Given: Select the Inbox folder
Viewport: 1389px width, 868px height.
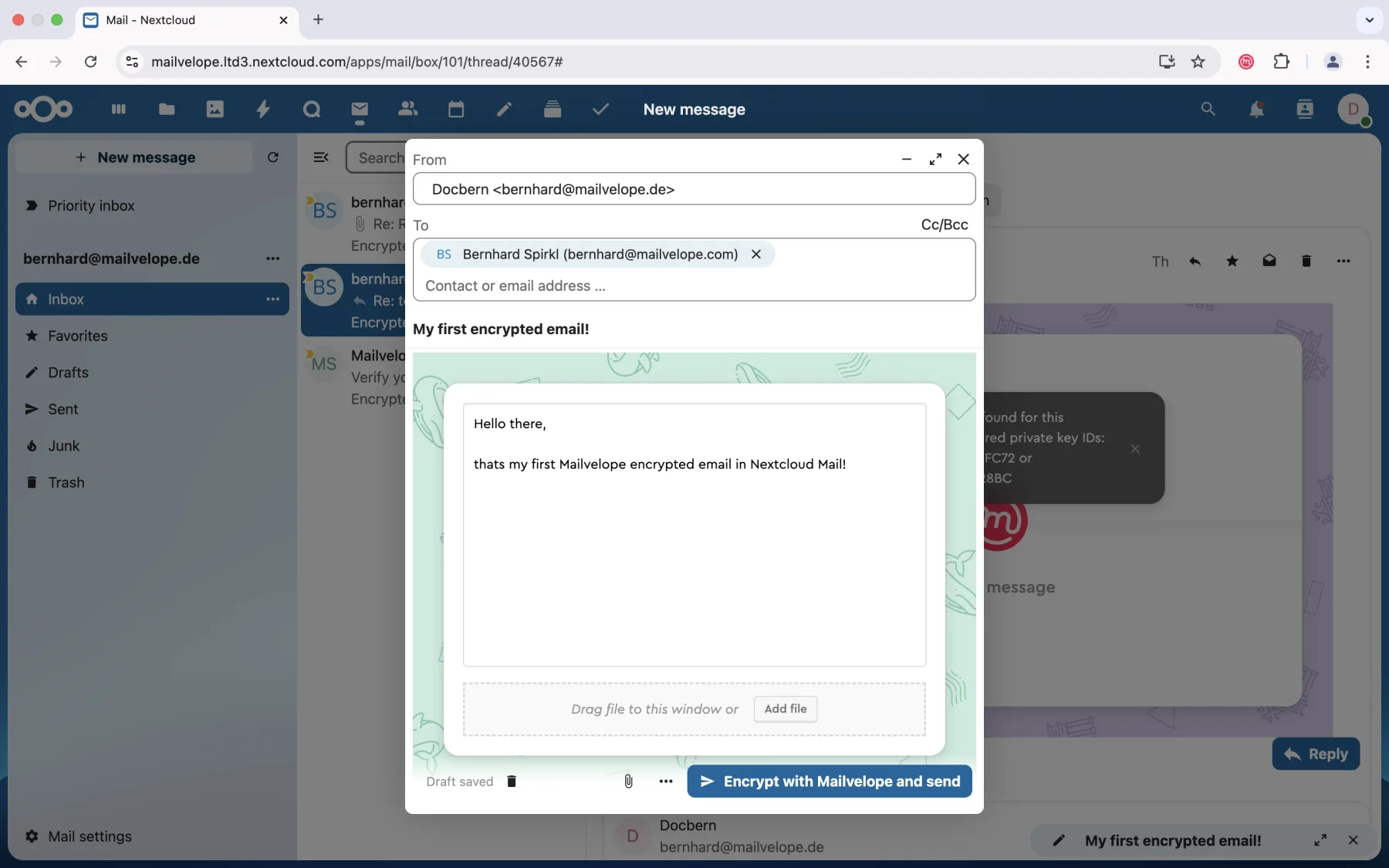Looking at the screenshot, I should coord(152,299).
